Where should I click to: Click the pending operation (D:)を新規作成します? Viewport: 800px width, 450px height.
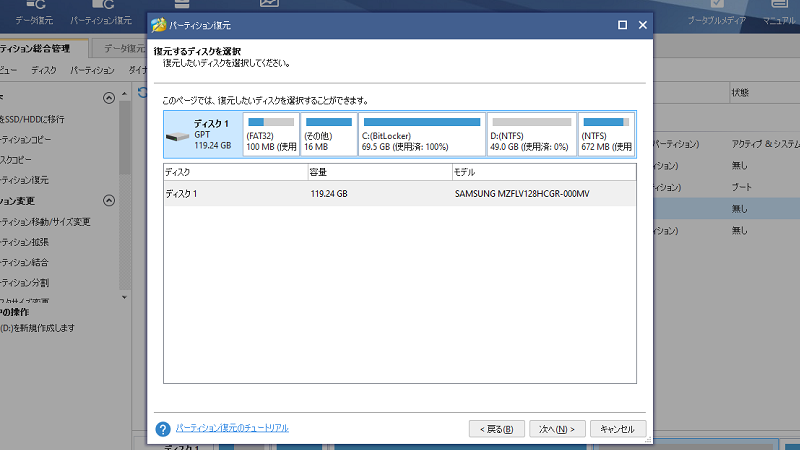point(38,328)
